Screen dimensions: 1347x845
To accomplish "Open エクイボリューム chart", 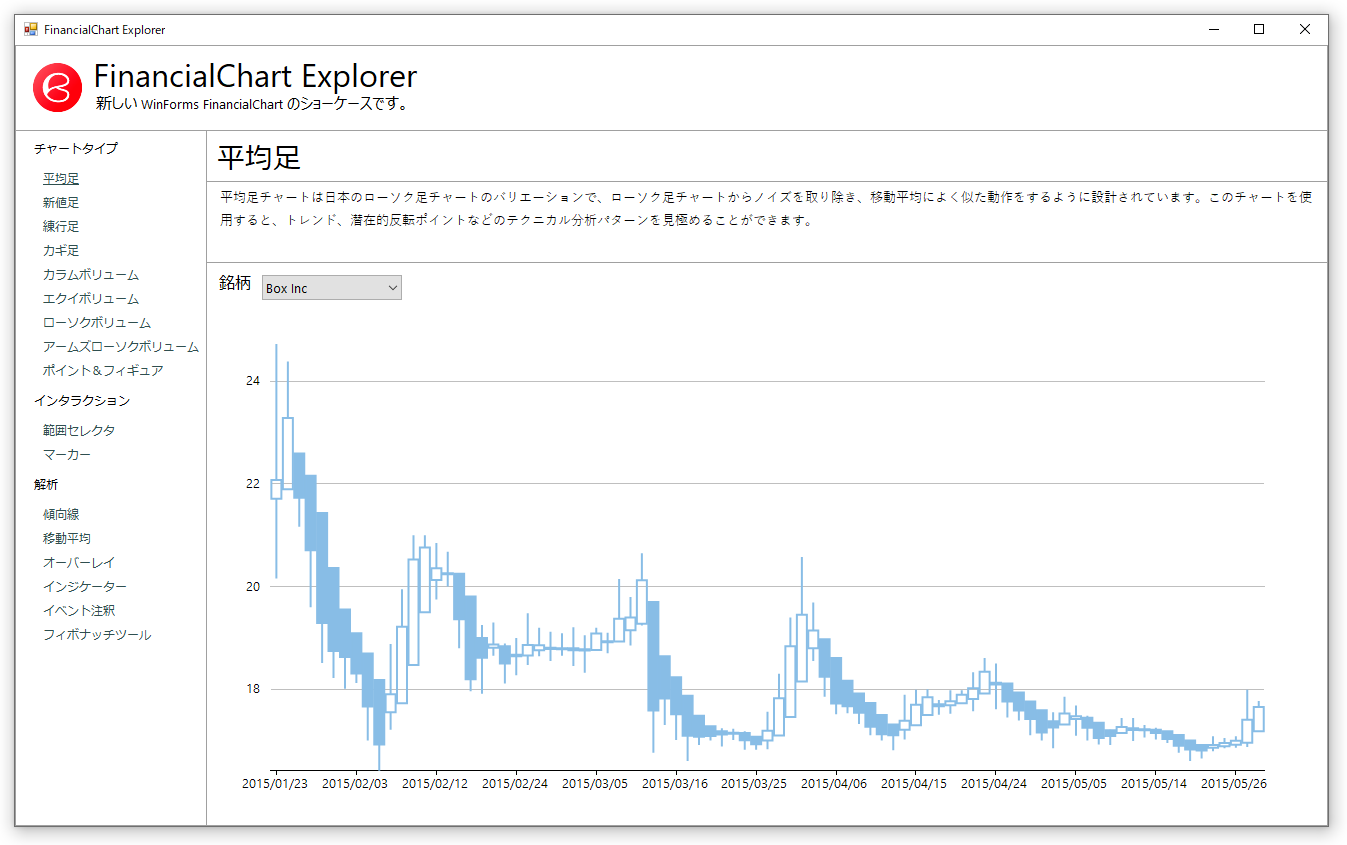I will pyautogui.click(x=91, y=299).
